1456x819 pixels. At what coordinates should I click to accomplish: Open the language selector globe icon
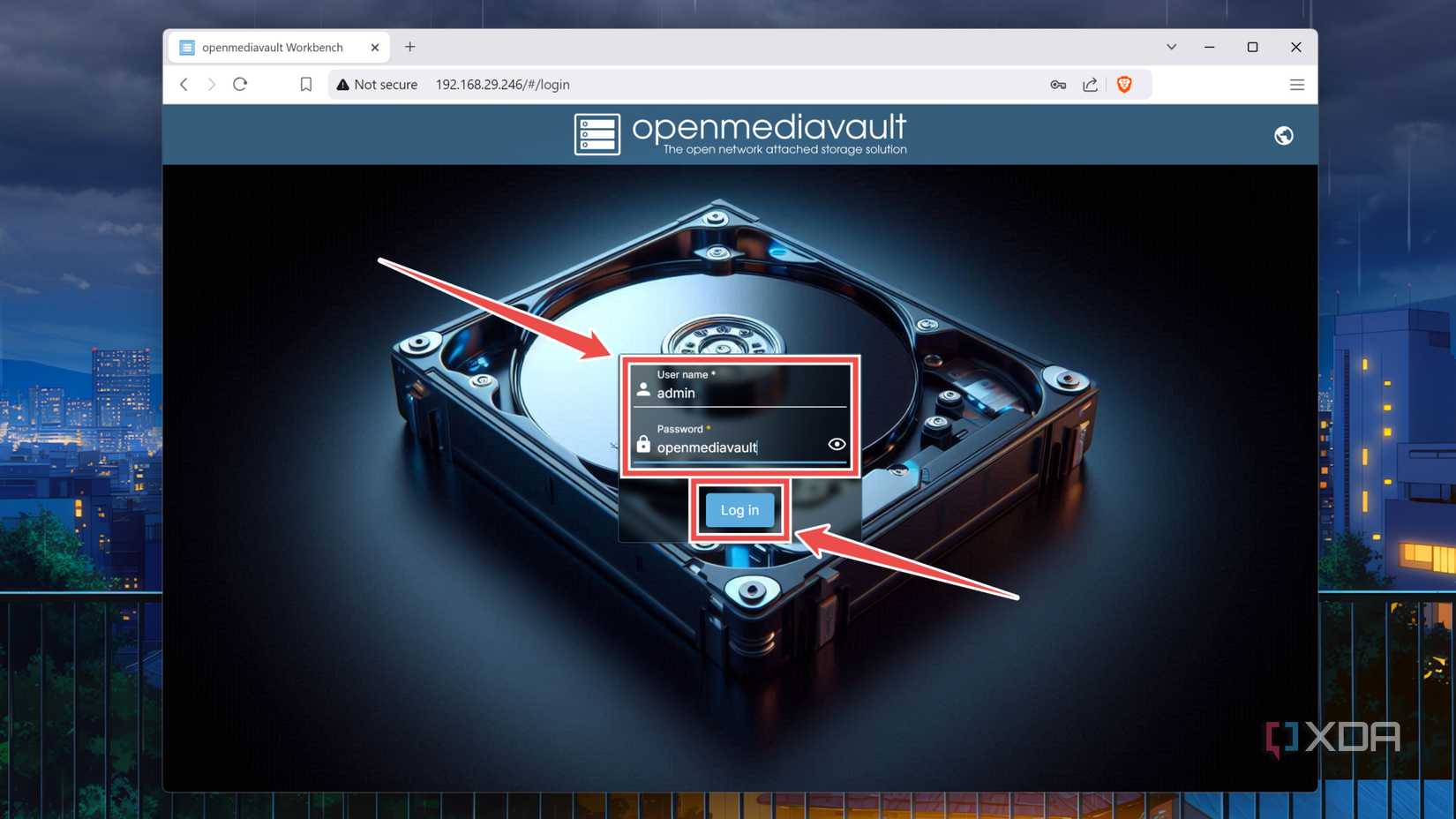point(1284,135)
